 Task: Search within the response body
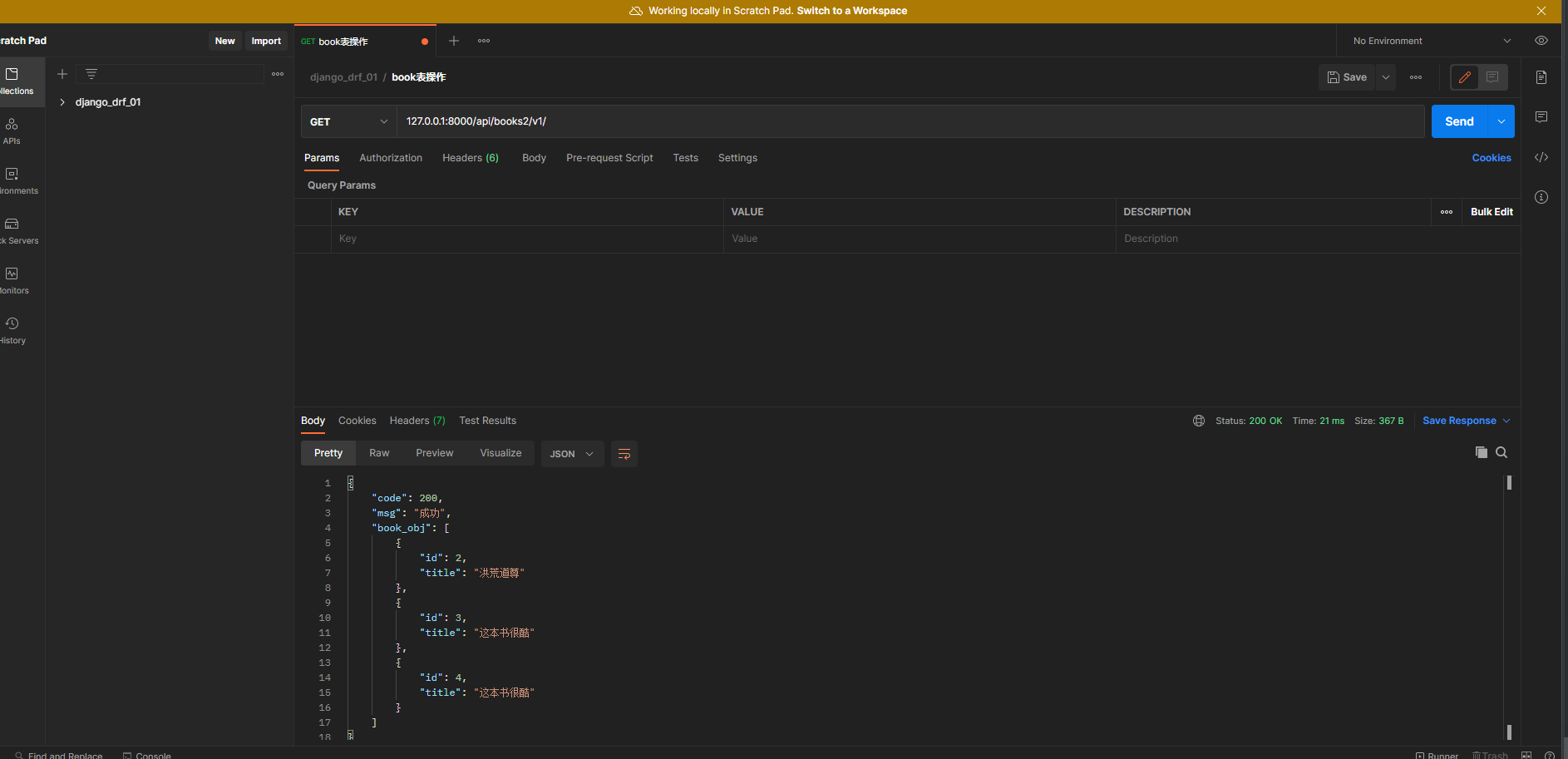[1501, 452]
